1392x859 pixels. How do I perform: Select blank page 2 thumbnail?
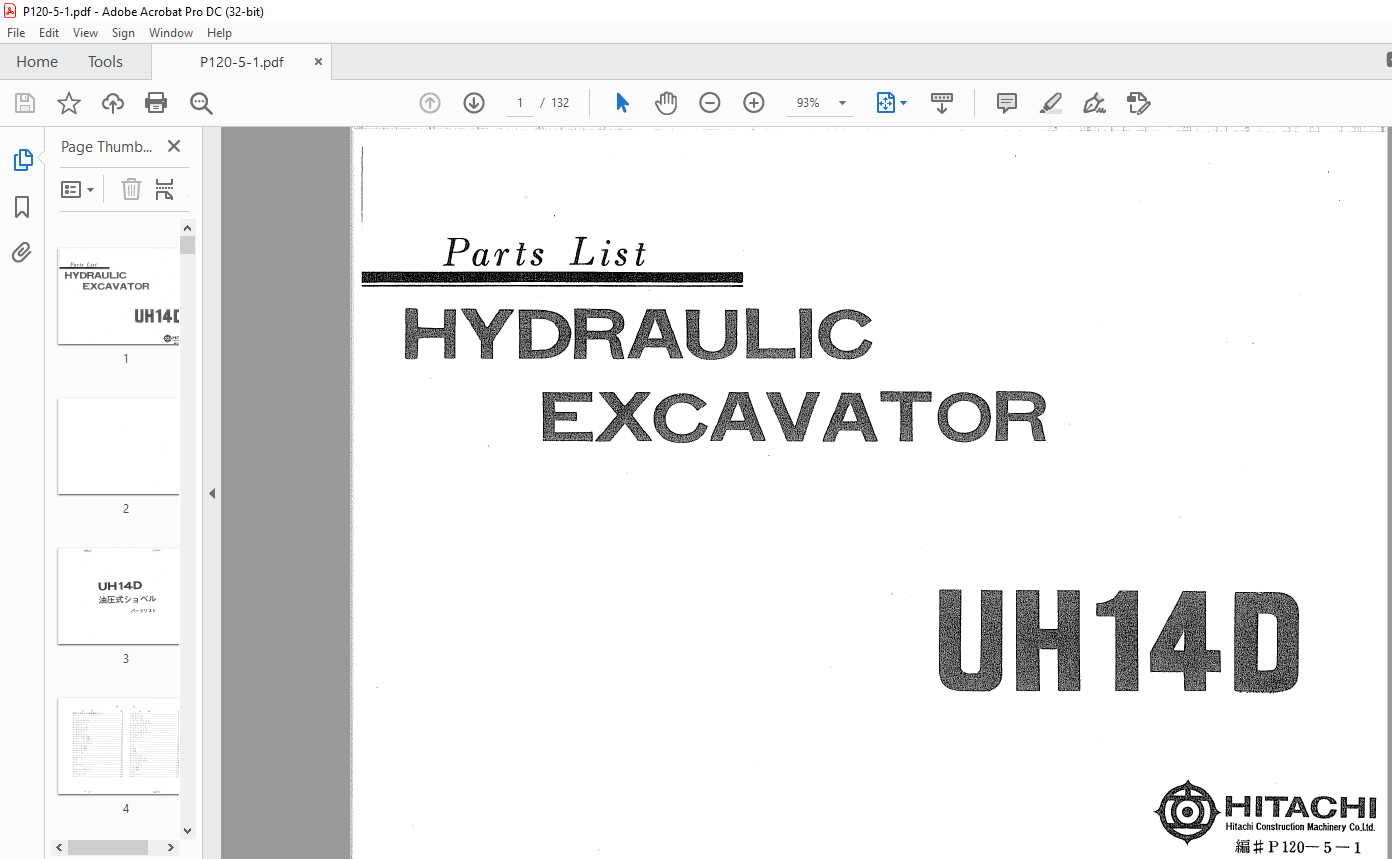(119, 446)
